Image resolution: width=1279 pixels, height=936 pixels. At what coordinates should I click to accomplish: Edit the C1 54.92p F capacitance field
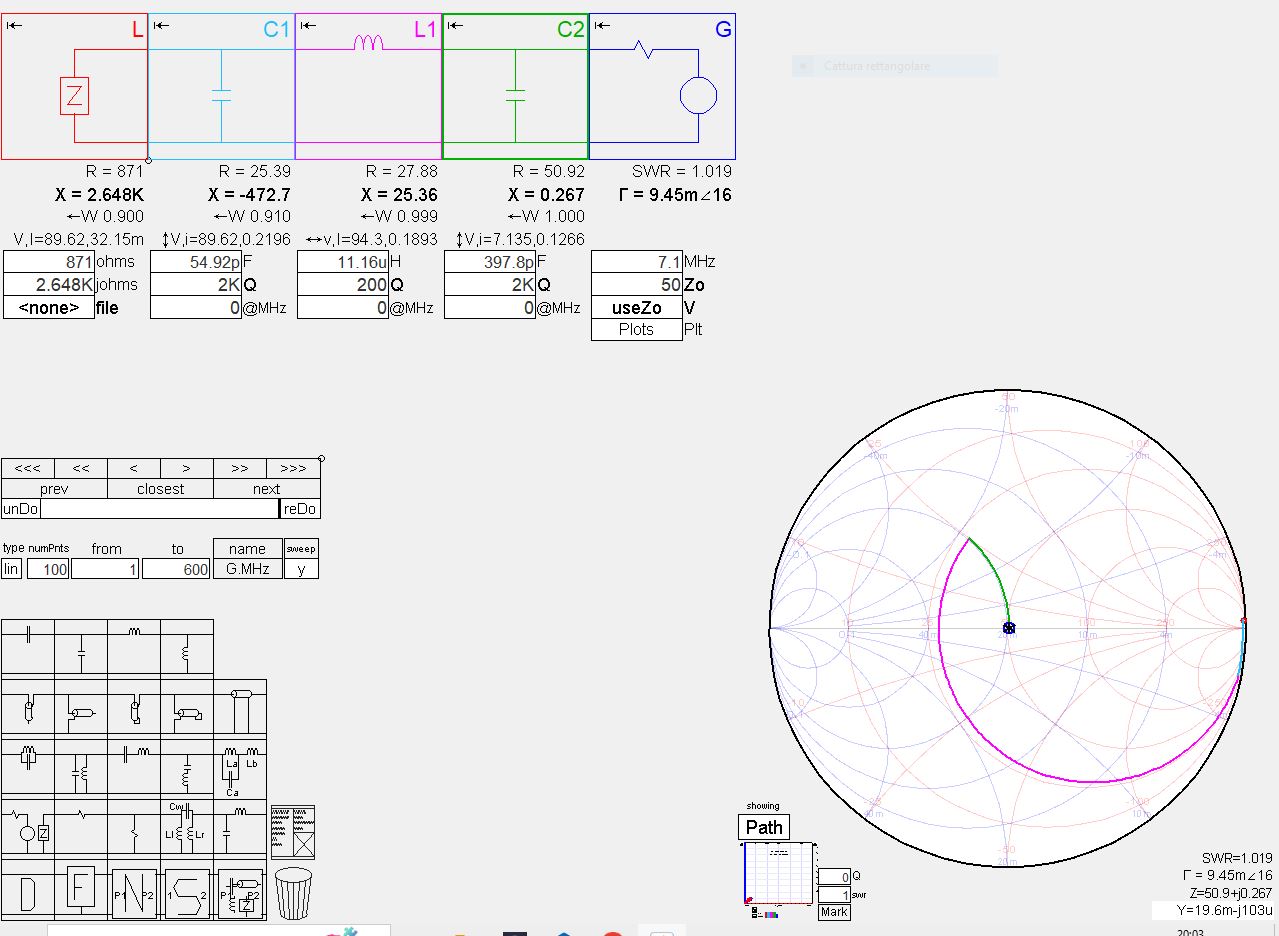click(x=196, y=261)
